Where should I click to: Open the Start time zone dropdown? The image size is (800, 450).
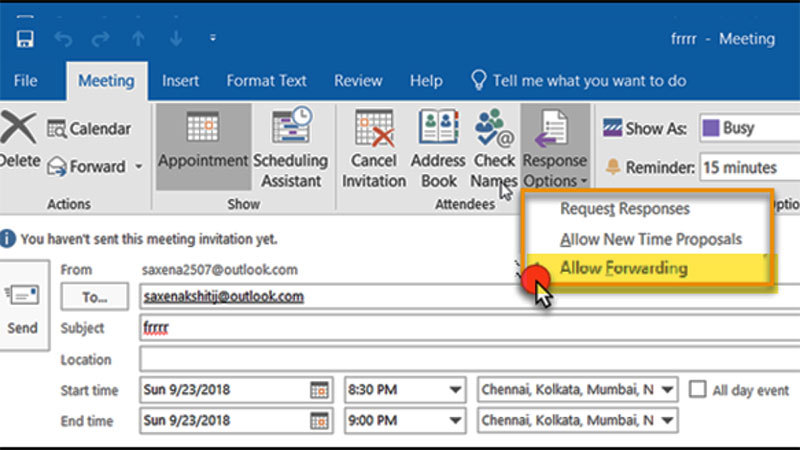pos(667,390)
